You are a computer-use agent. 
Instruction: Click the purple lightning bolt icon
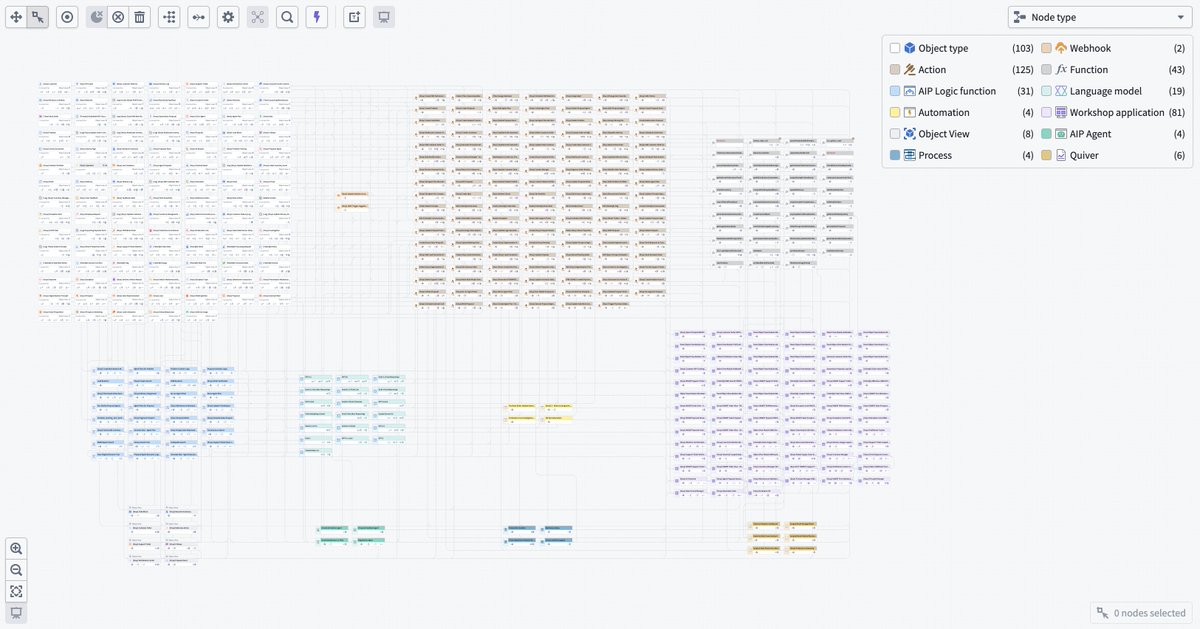coord(317,17)
